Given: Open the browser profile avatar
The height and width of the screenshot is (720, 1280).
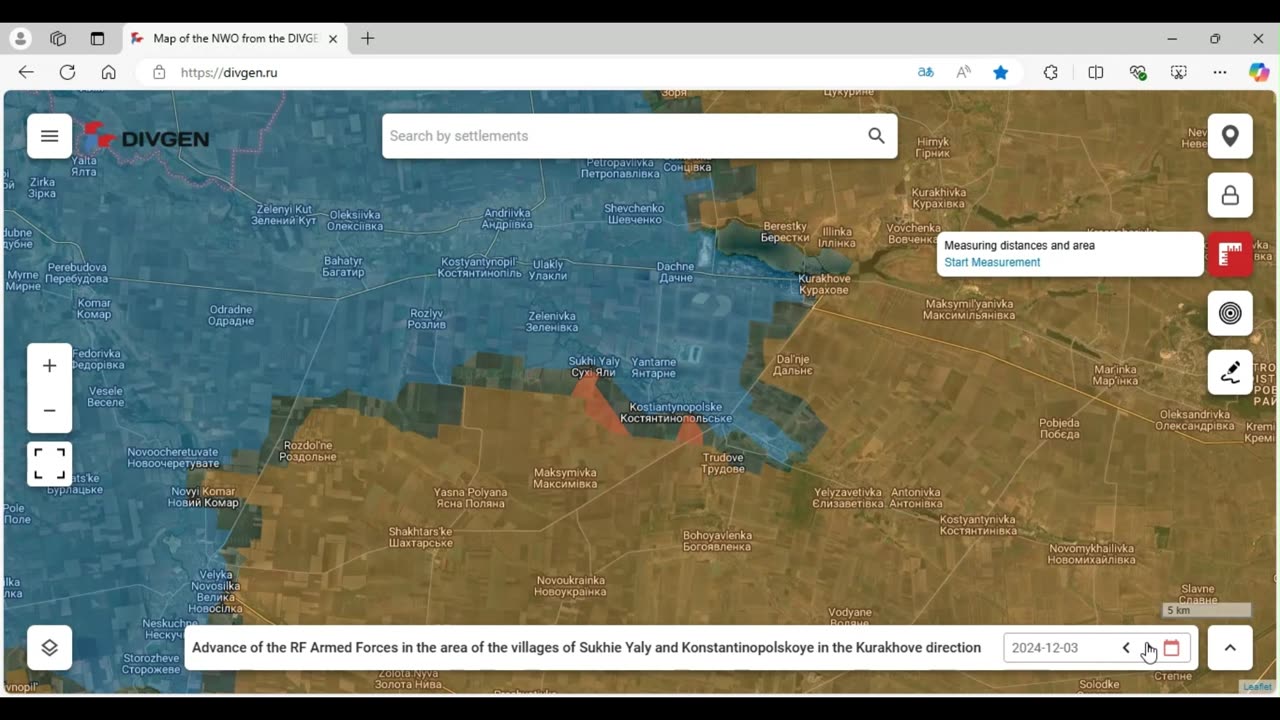Looking at the screenshot, I should point(20,39).
